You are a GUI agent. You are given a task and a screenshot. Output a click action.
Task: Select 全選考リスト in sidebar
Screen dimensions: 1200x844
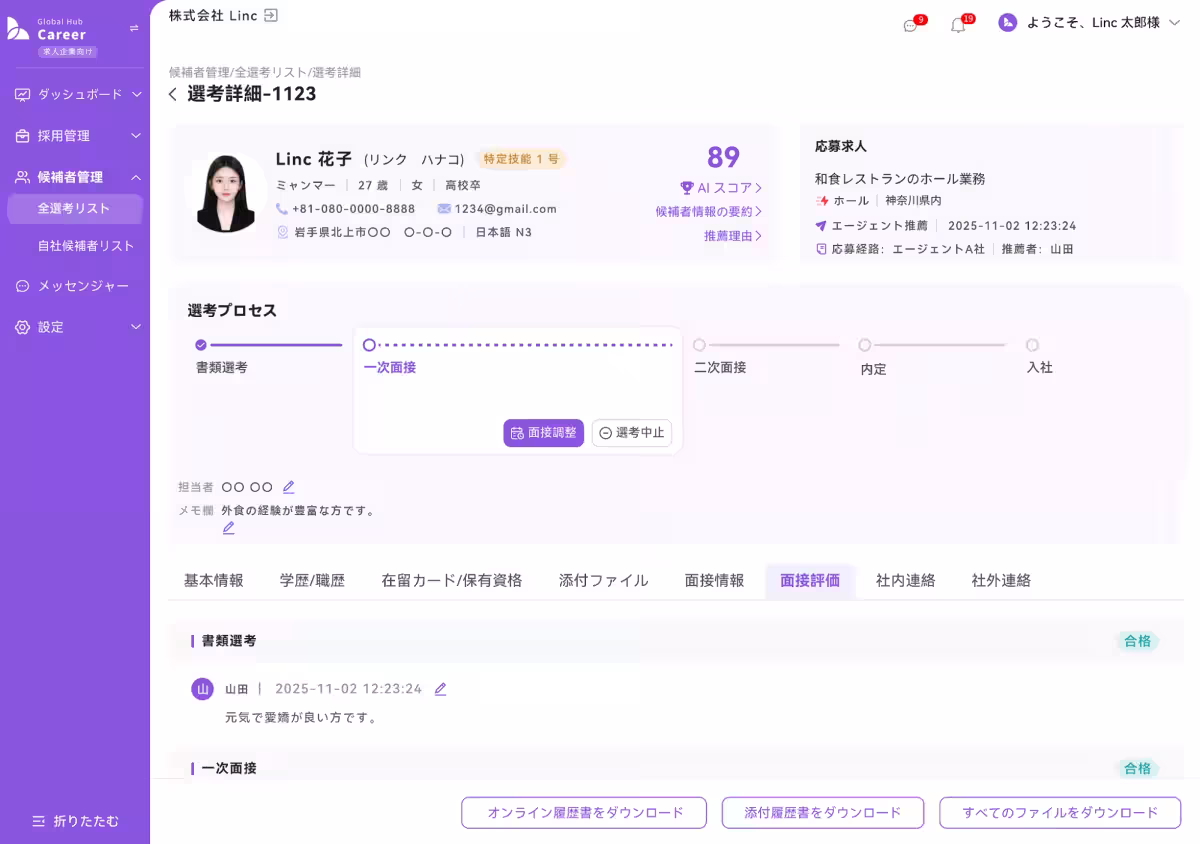[x=75, y=209]
